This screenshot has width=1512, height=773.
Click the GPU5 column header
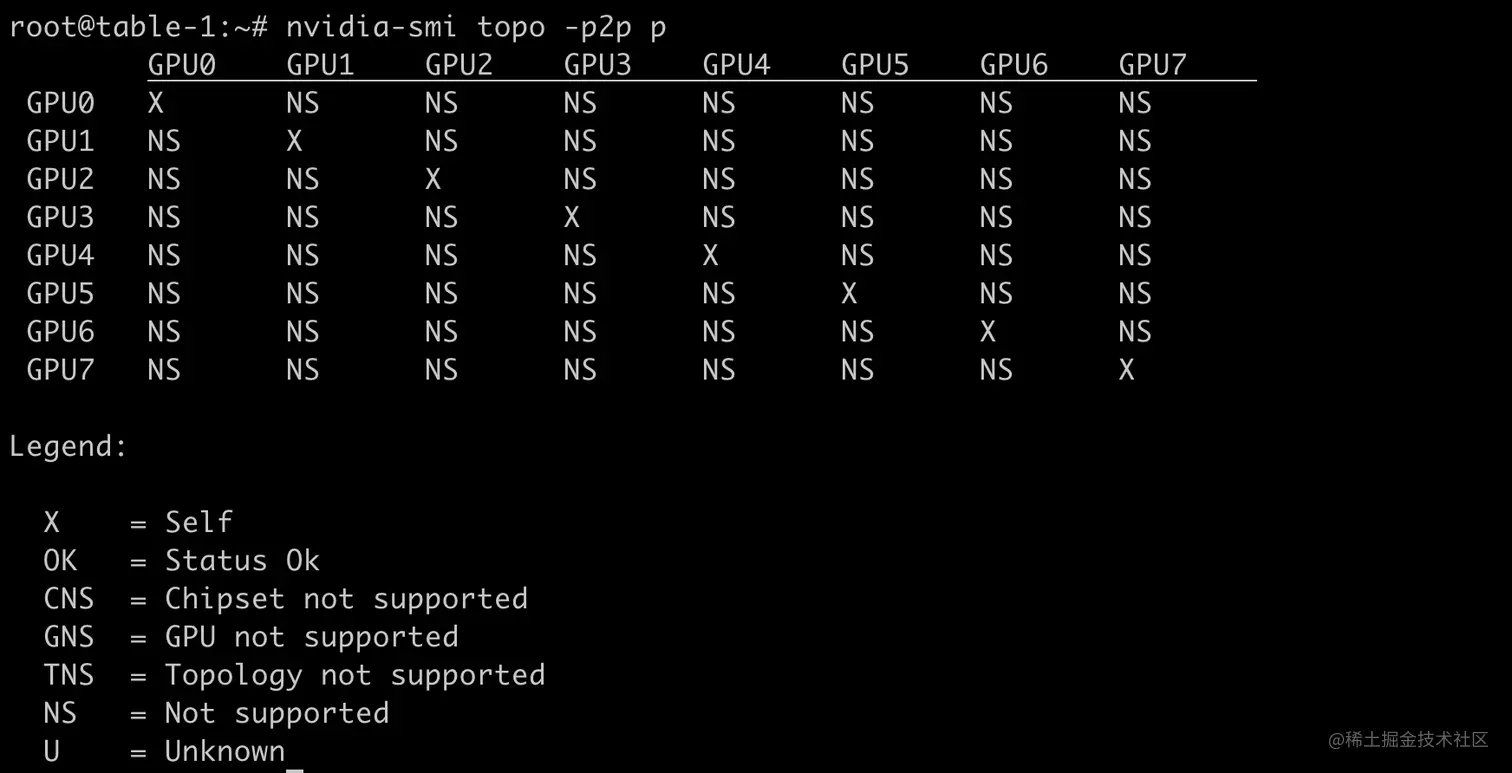click(x=875, y=65)
